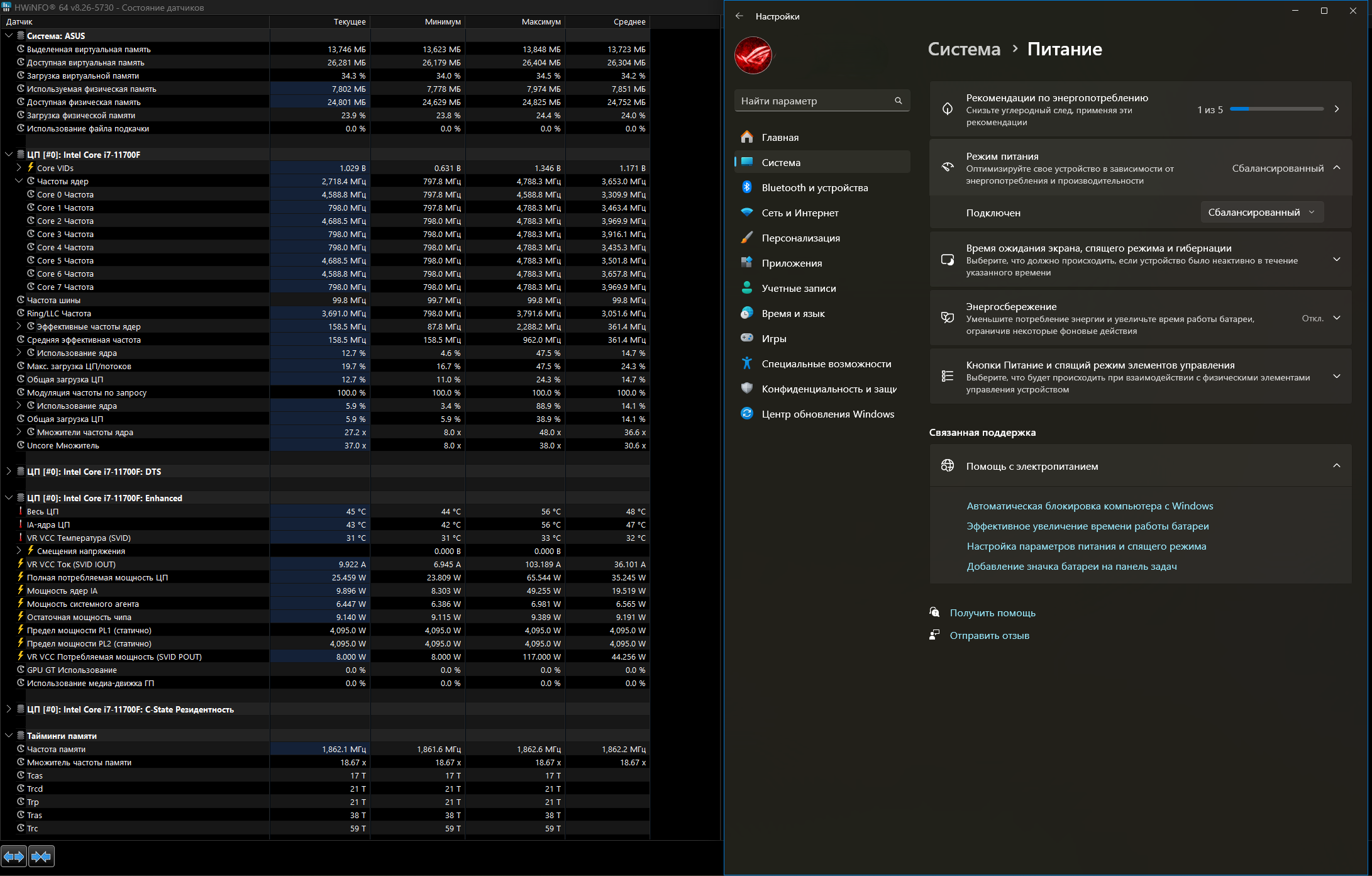Open the Подключен power mode dropdown
The image size is (1372, 876).
pos(1261,213)
